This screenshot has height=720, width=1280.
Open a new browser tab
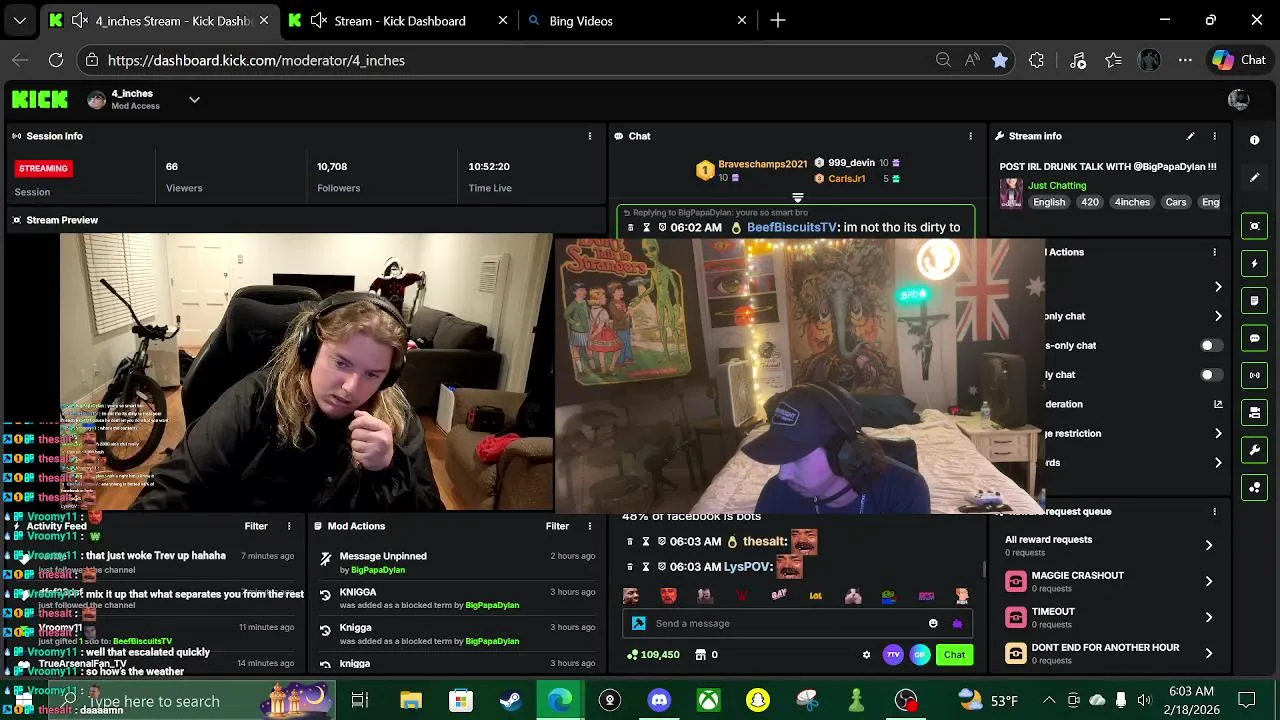click(x=778, y=20)
